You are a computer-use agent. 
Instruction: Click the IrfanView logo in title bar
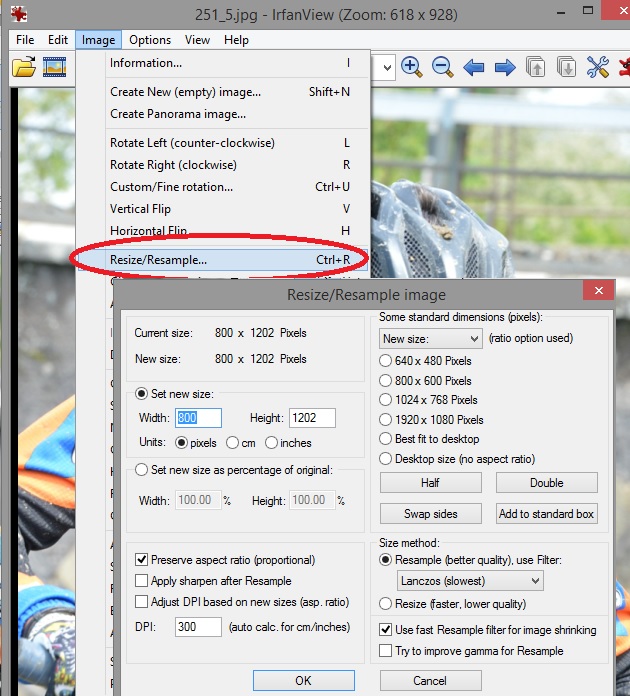tap(19, 14)
